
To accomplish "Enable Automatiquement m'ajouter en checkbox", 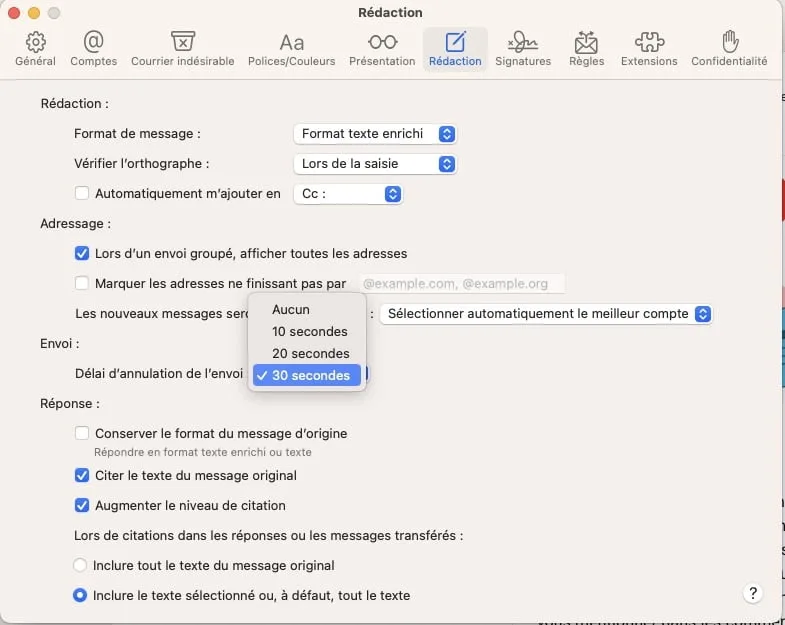I will coord(82,193).
